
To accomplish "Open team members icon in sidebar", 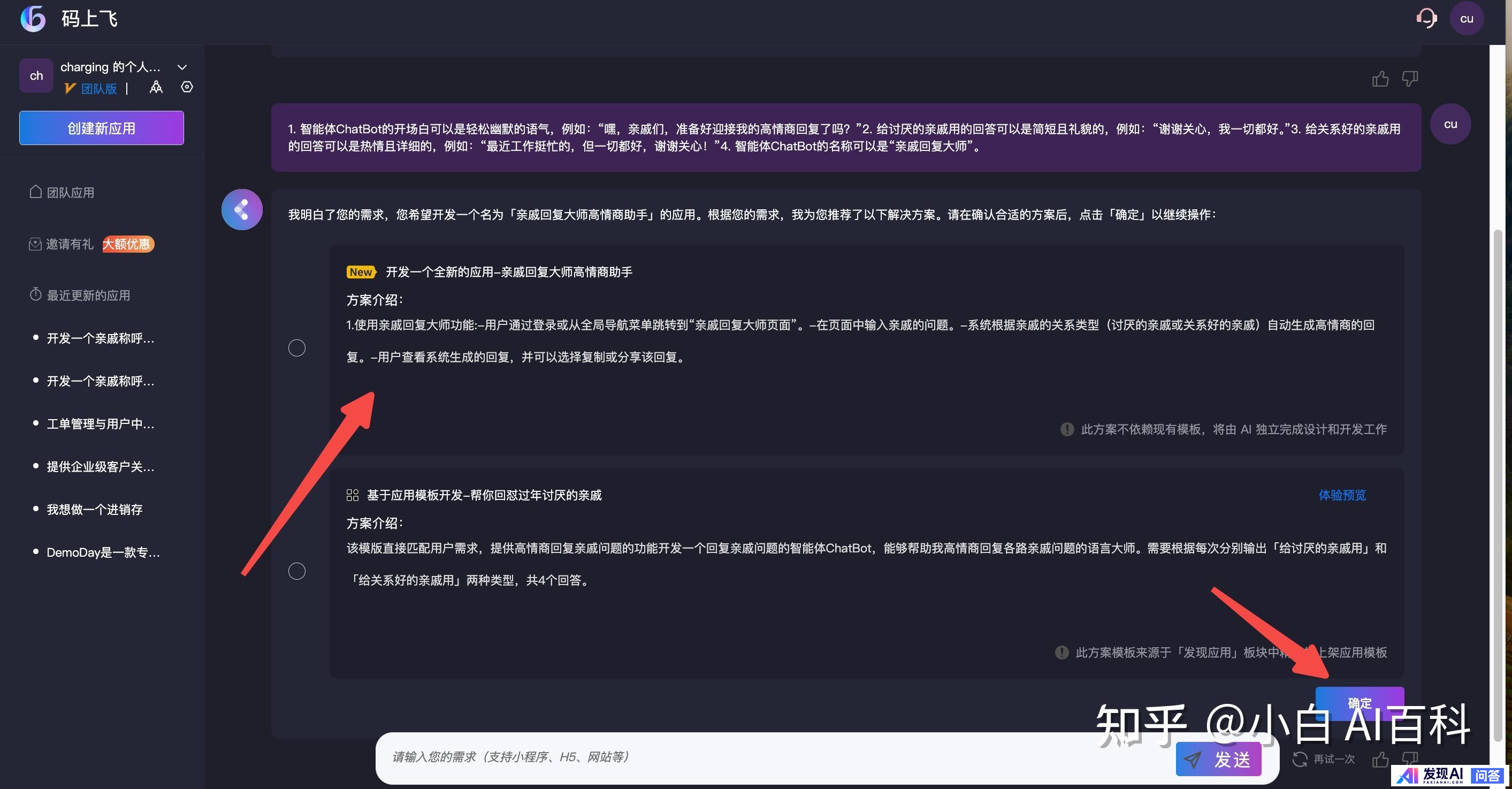I will point(156,87).
